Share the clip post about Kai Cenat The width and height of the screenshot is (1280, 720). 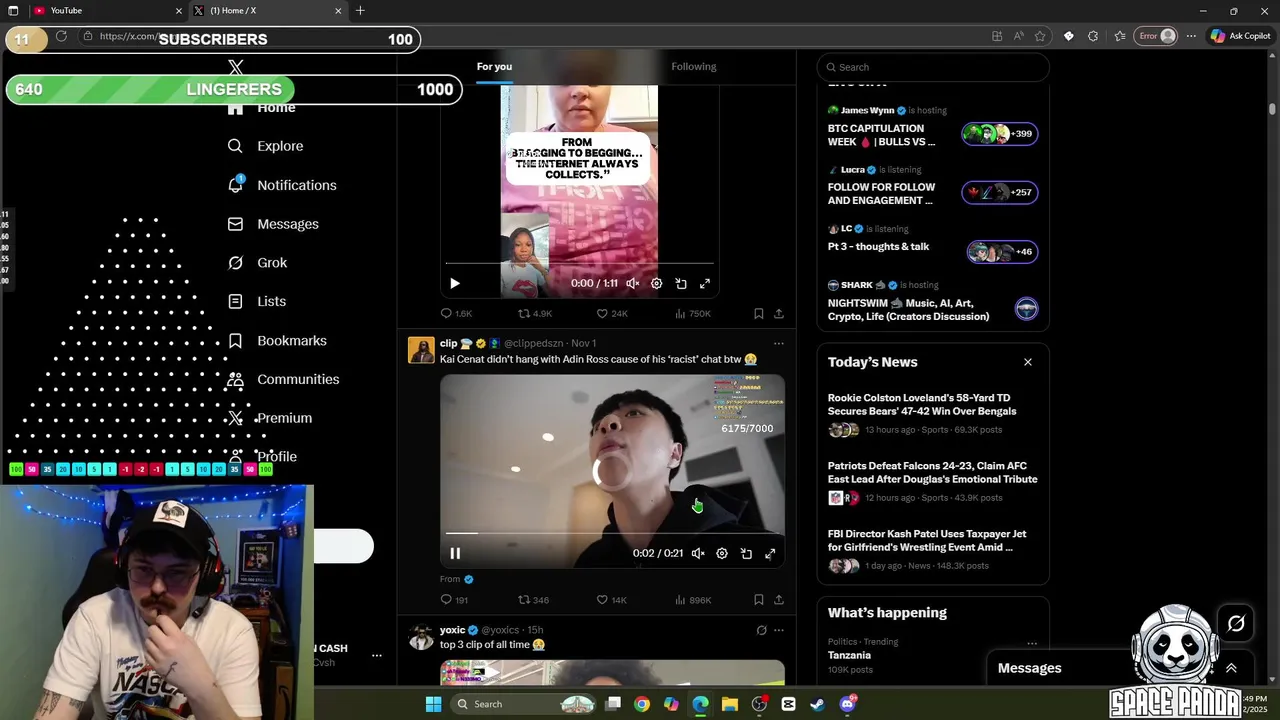779,600
